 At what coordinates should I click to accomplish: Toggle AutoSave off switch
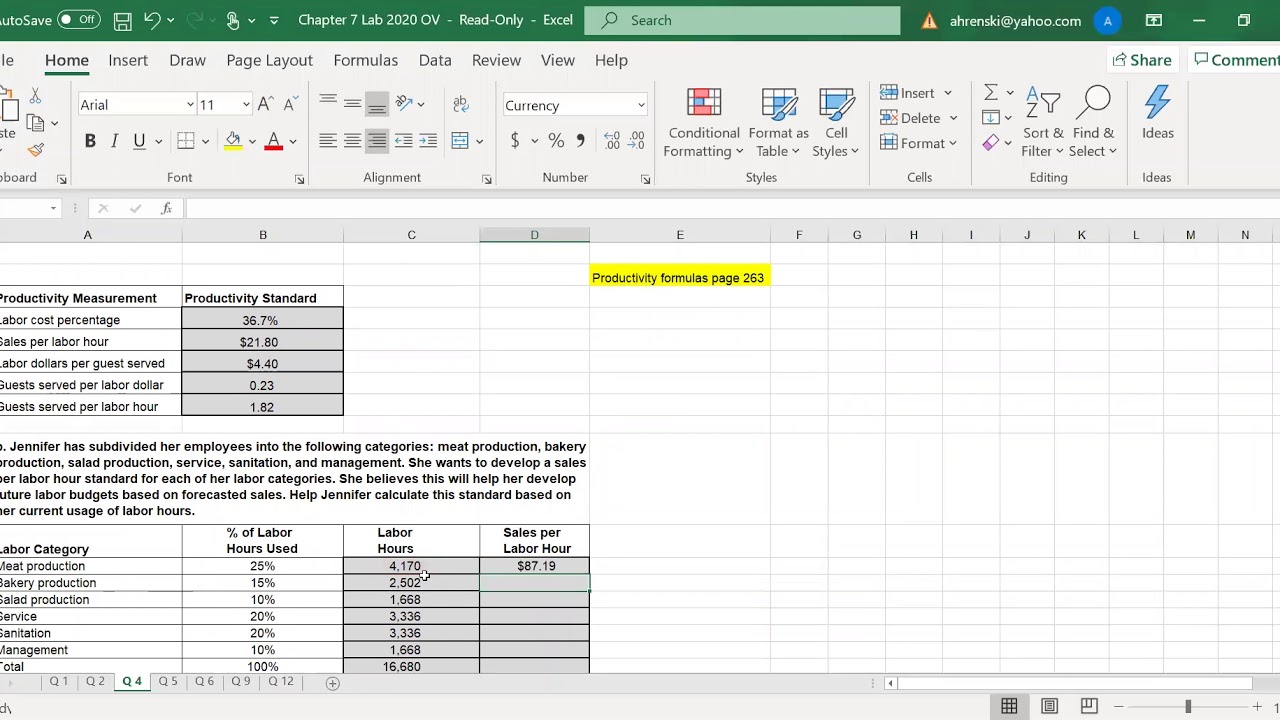pyautogui.click(x=78, y=20)
